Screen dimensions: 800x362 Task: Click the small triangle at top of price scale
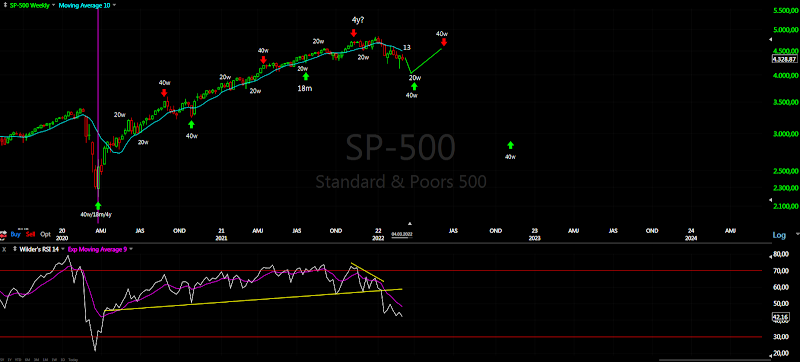click(771, 39)
